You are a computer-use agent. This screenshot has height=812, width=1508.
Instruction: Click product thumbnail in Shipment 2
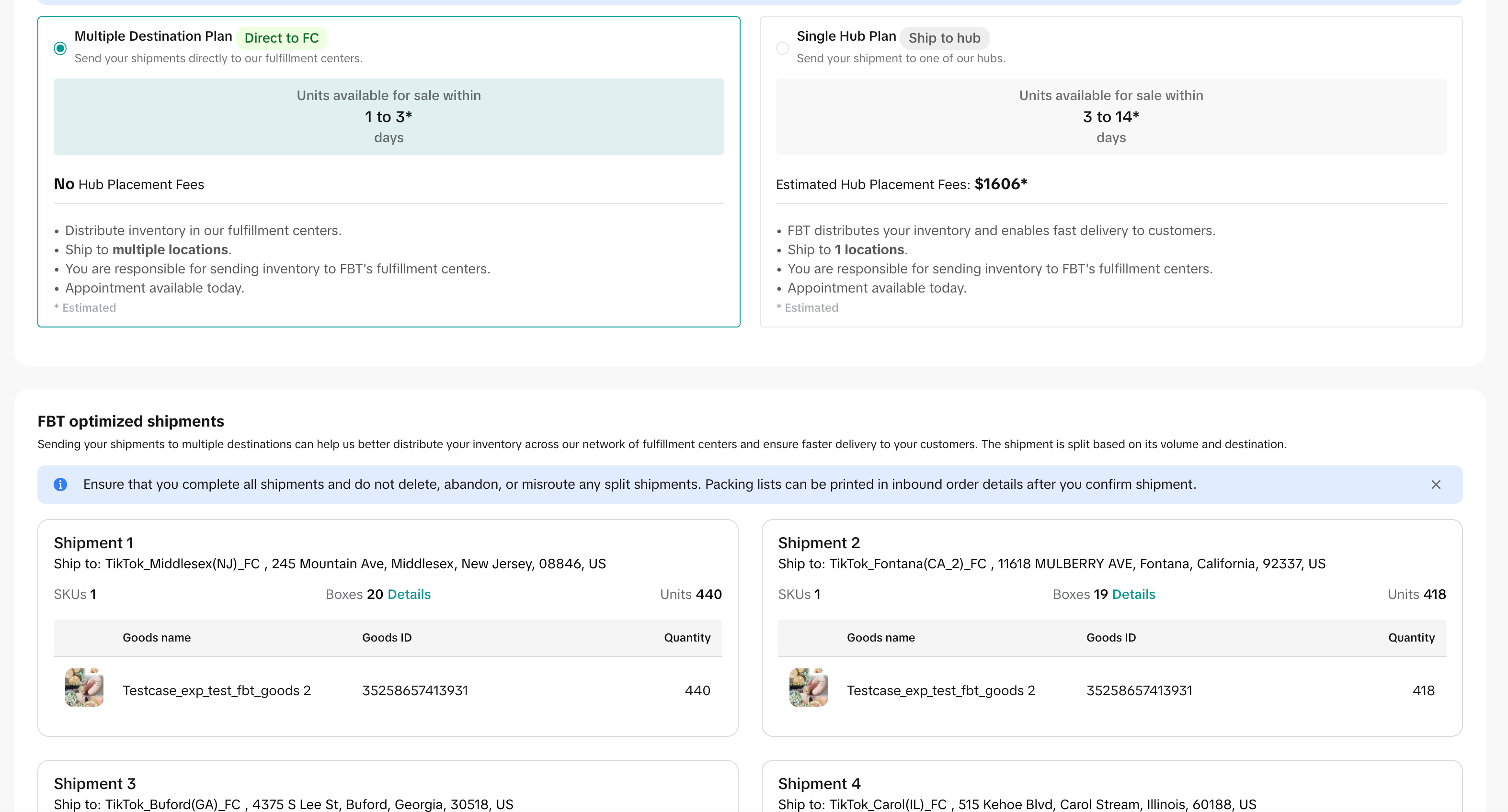point(809,688)
